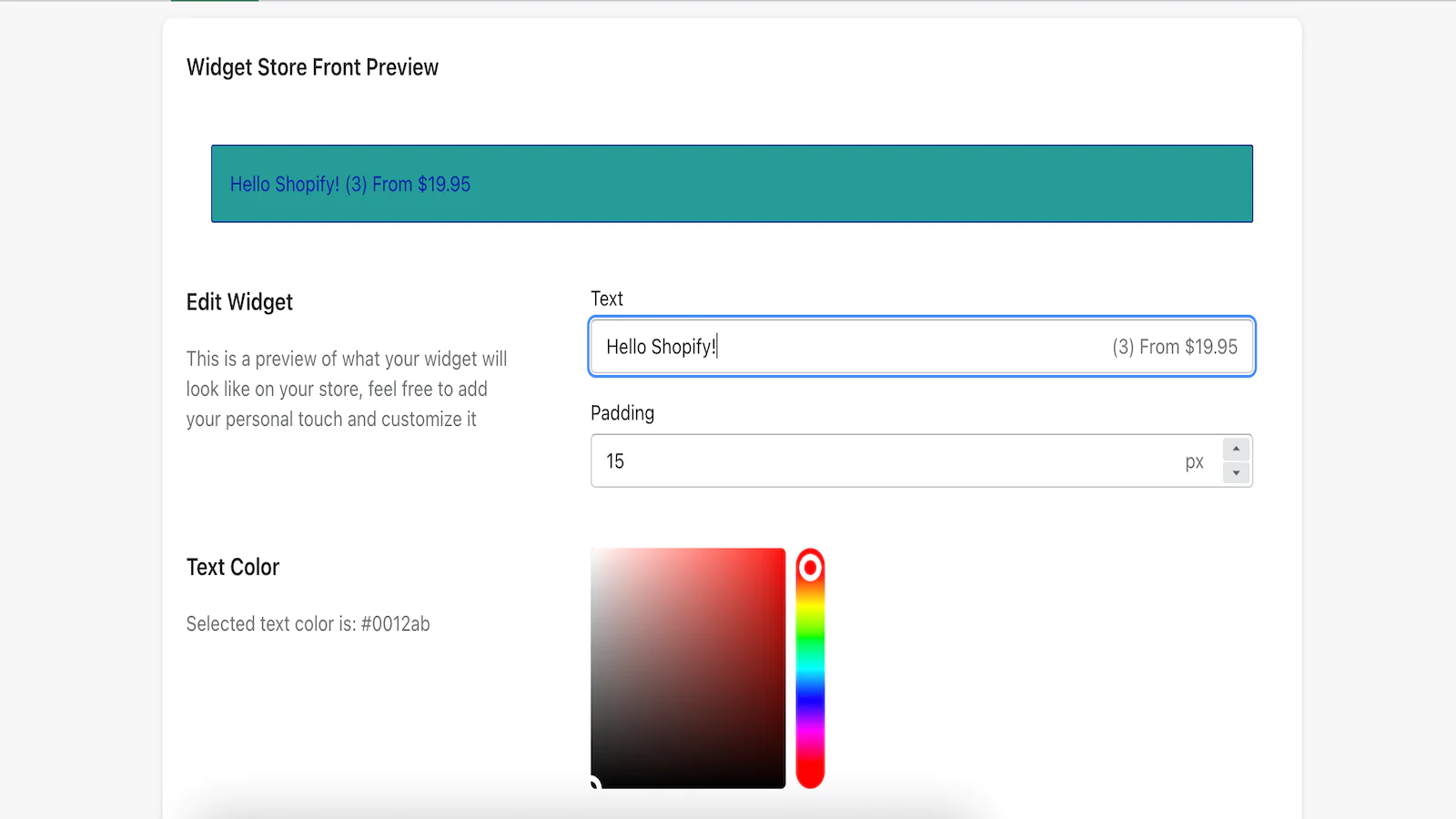Click the widget preview banner text
This screenshot has height=819, width=1456.
350,185
